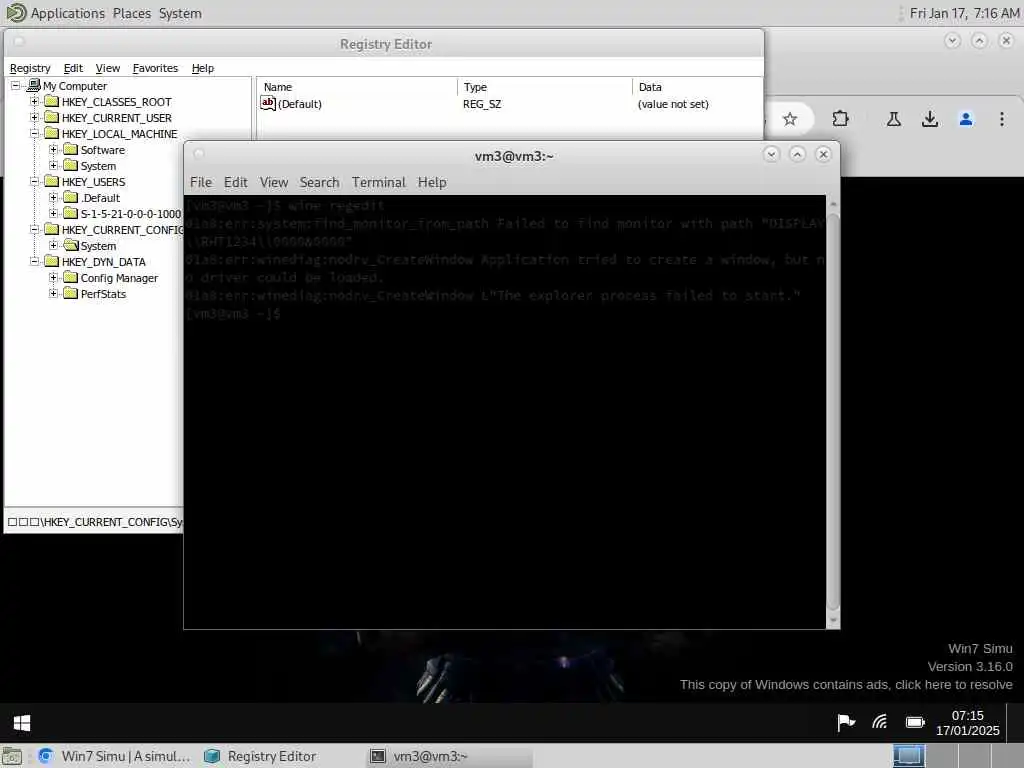Open the Edit menu in Registry Editor
This screenshot has height=768, width=1024.
click(73, 68)
